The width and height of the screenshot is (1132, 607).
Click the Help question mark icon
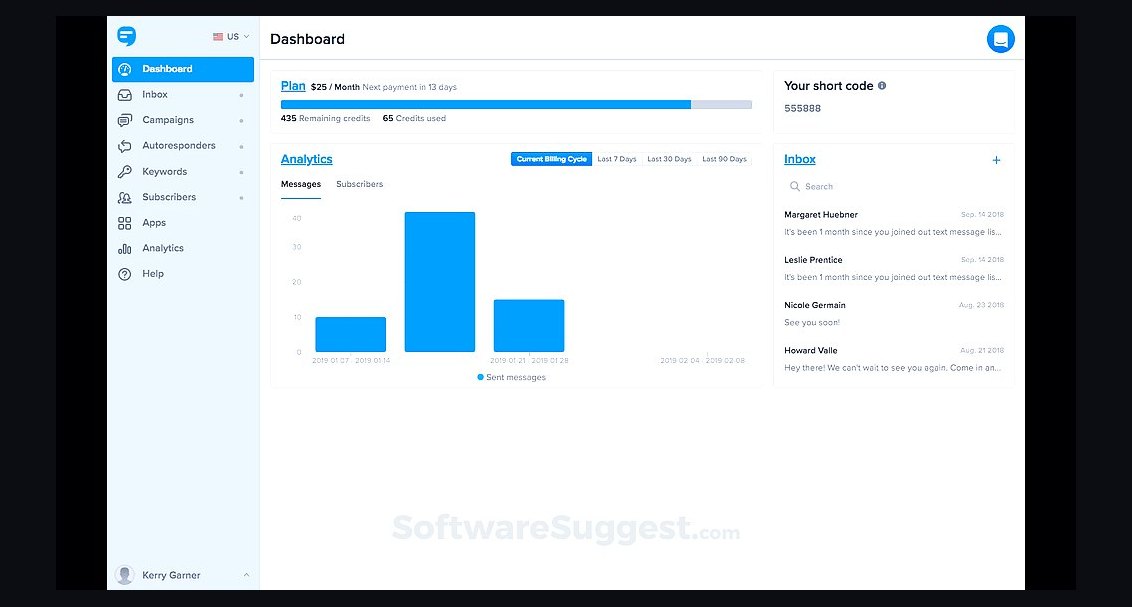(x=125, y=274)
